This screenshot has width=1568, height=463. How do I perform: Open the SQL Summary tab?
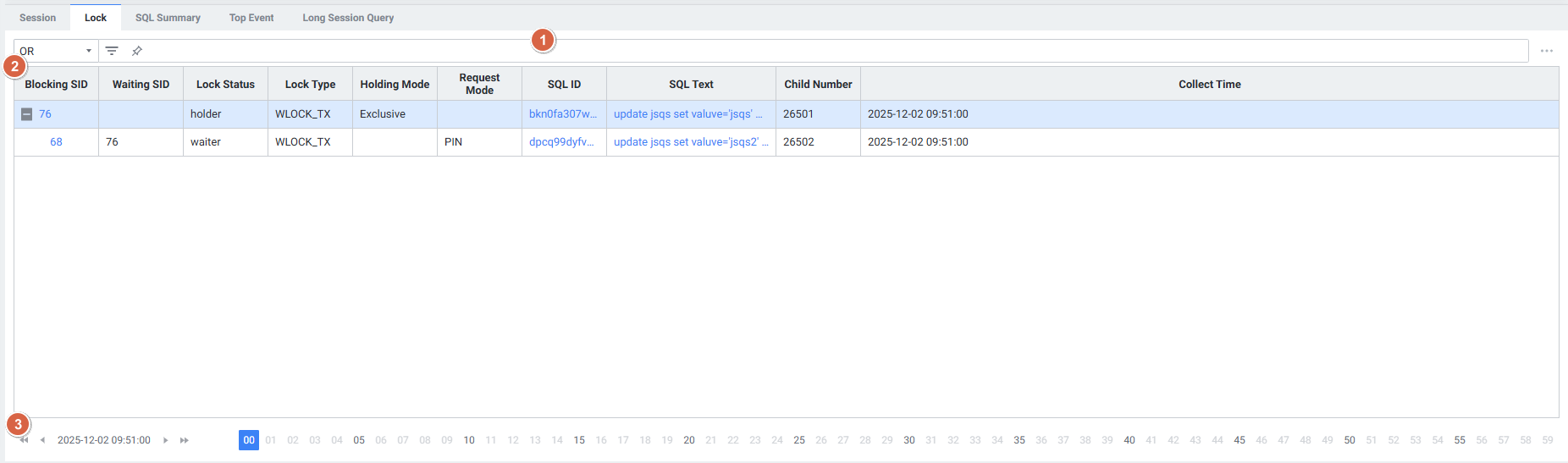click(168, 18)
